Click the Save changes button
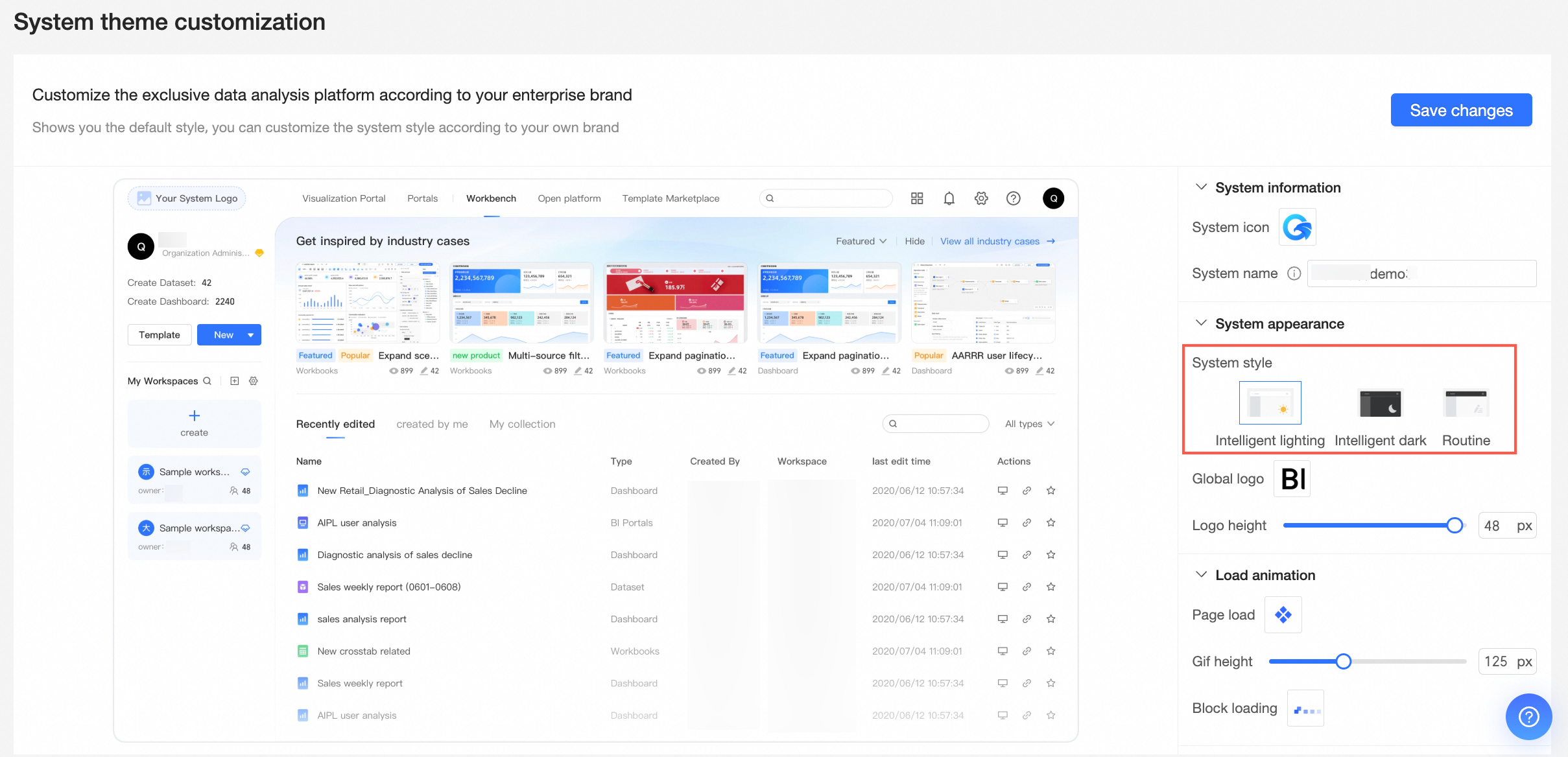The image size is (1568, 757). coord(1461,110)
